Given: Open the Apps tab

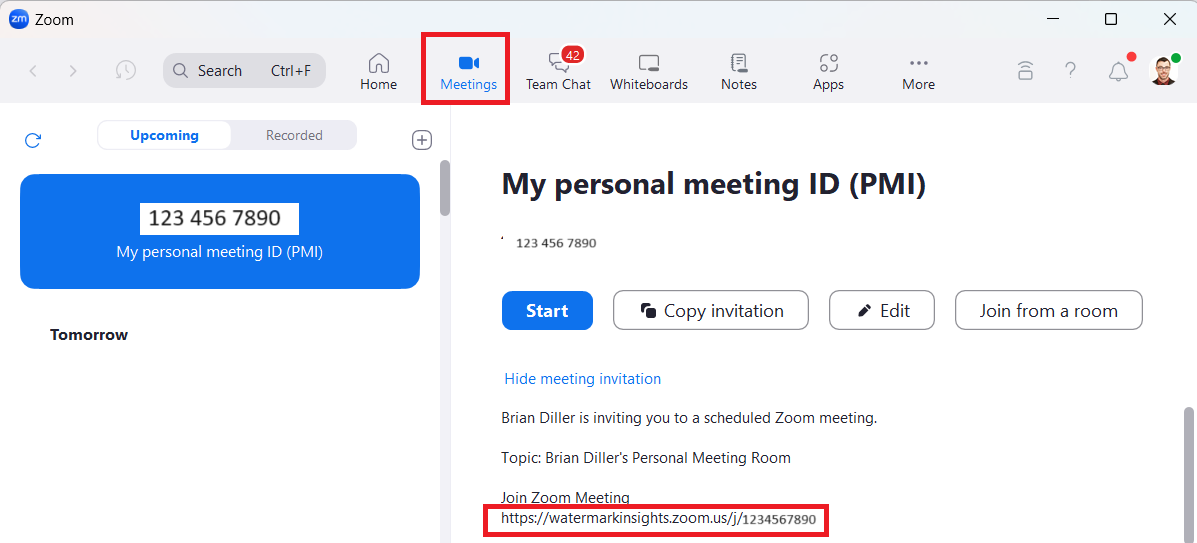Looking at the screenshot, I should [828, 72].
